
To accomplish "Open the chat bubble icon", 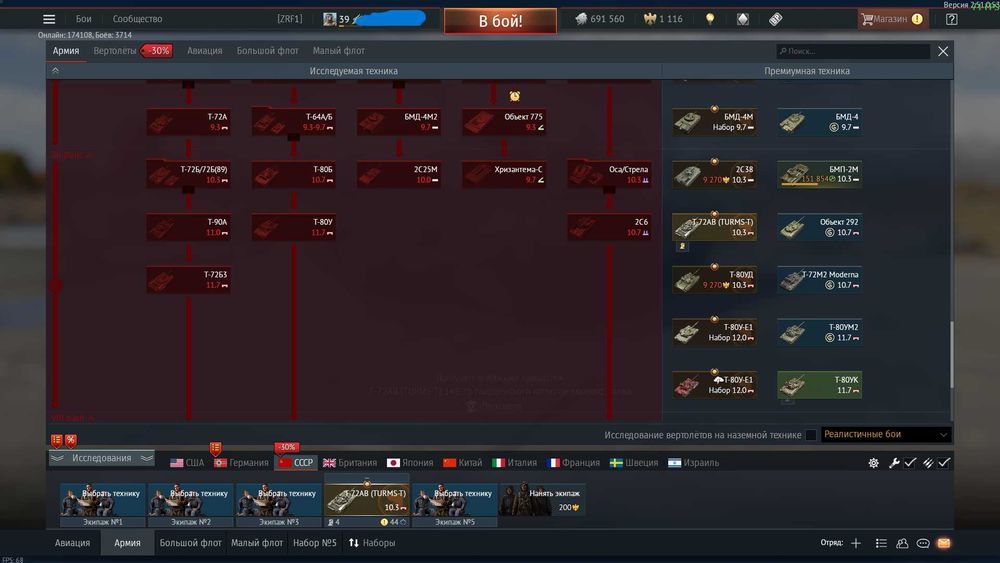I will 923,543.
